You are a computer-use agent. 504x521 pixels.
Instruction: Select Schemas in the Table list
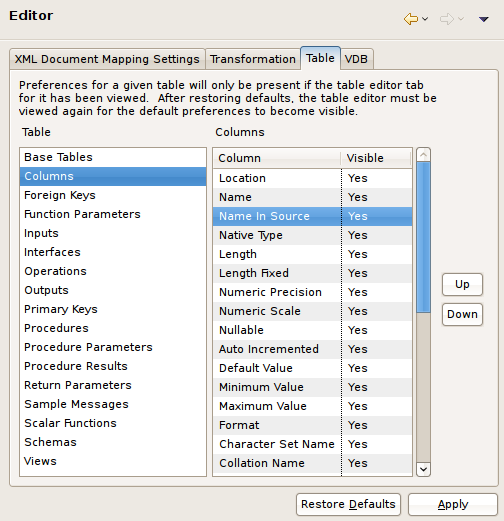pos(113,442)
